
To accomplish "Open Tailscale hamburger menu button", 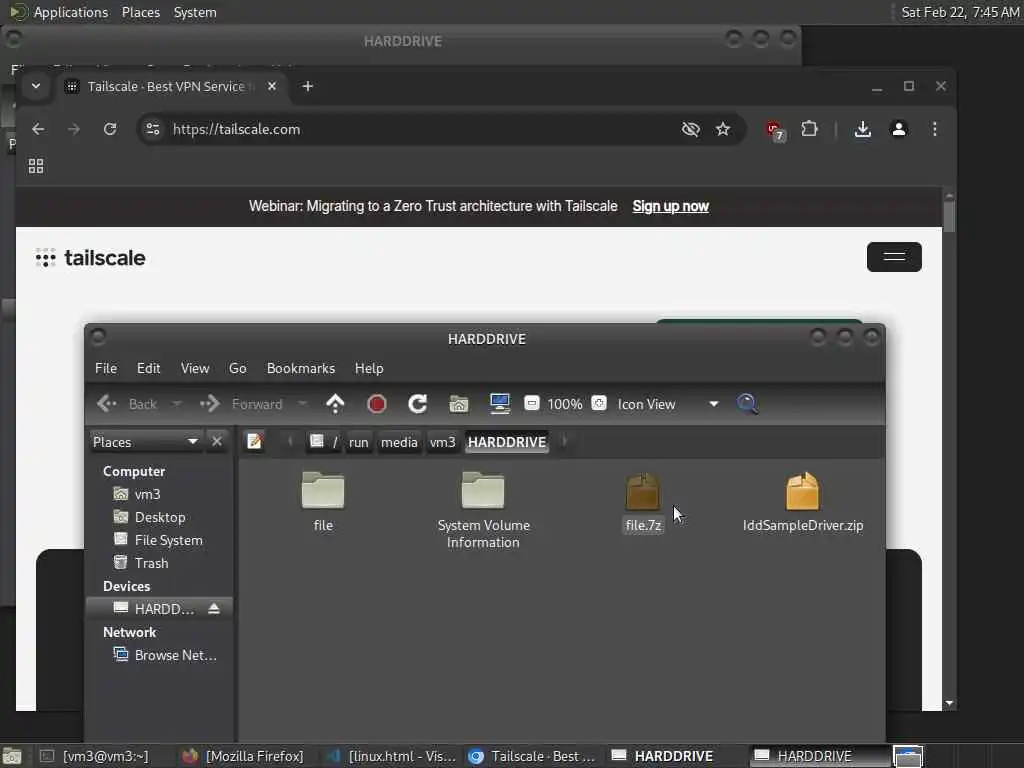I will pyautogui.click(x=894, y=257).
